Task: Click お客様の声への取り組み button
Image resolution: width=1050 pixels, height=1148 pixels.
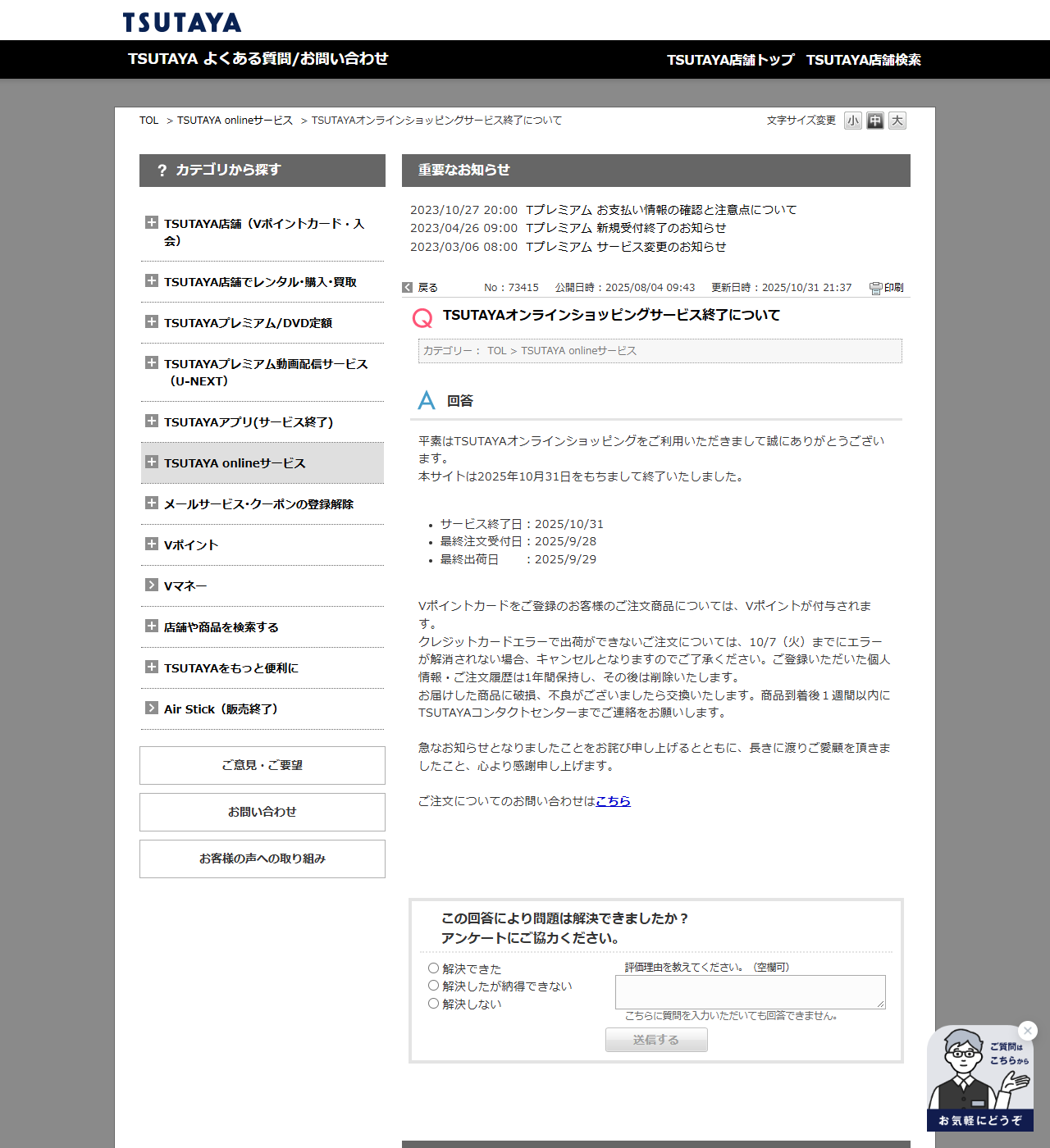Action: click(262, 859)
